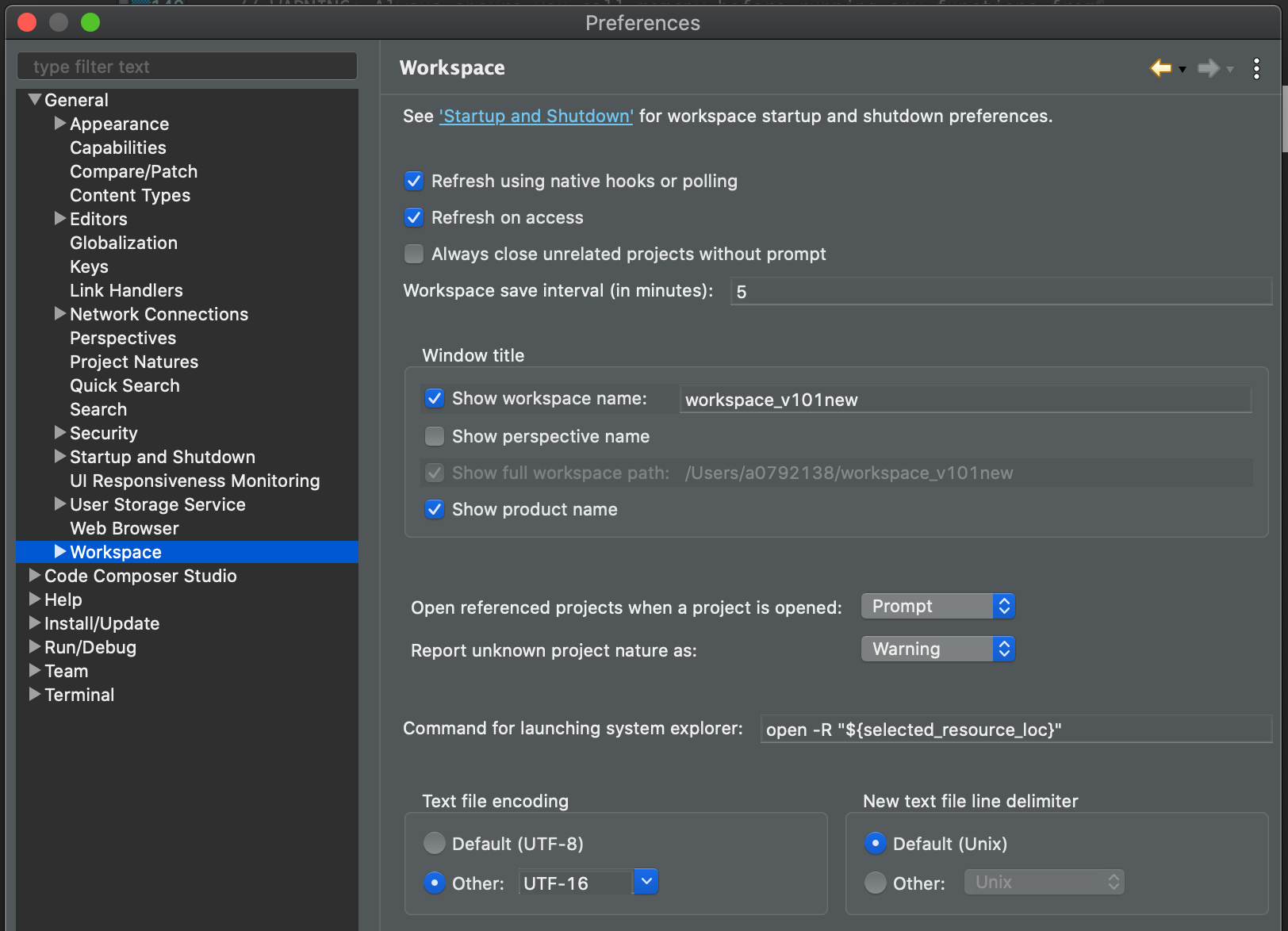Screen dimensions: 1288x931
Task: Click the right-side vertical scrollbar
Action: 1283,119
